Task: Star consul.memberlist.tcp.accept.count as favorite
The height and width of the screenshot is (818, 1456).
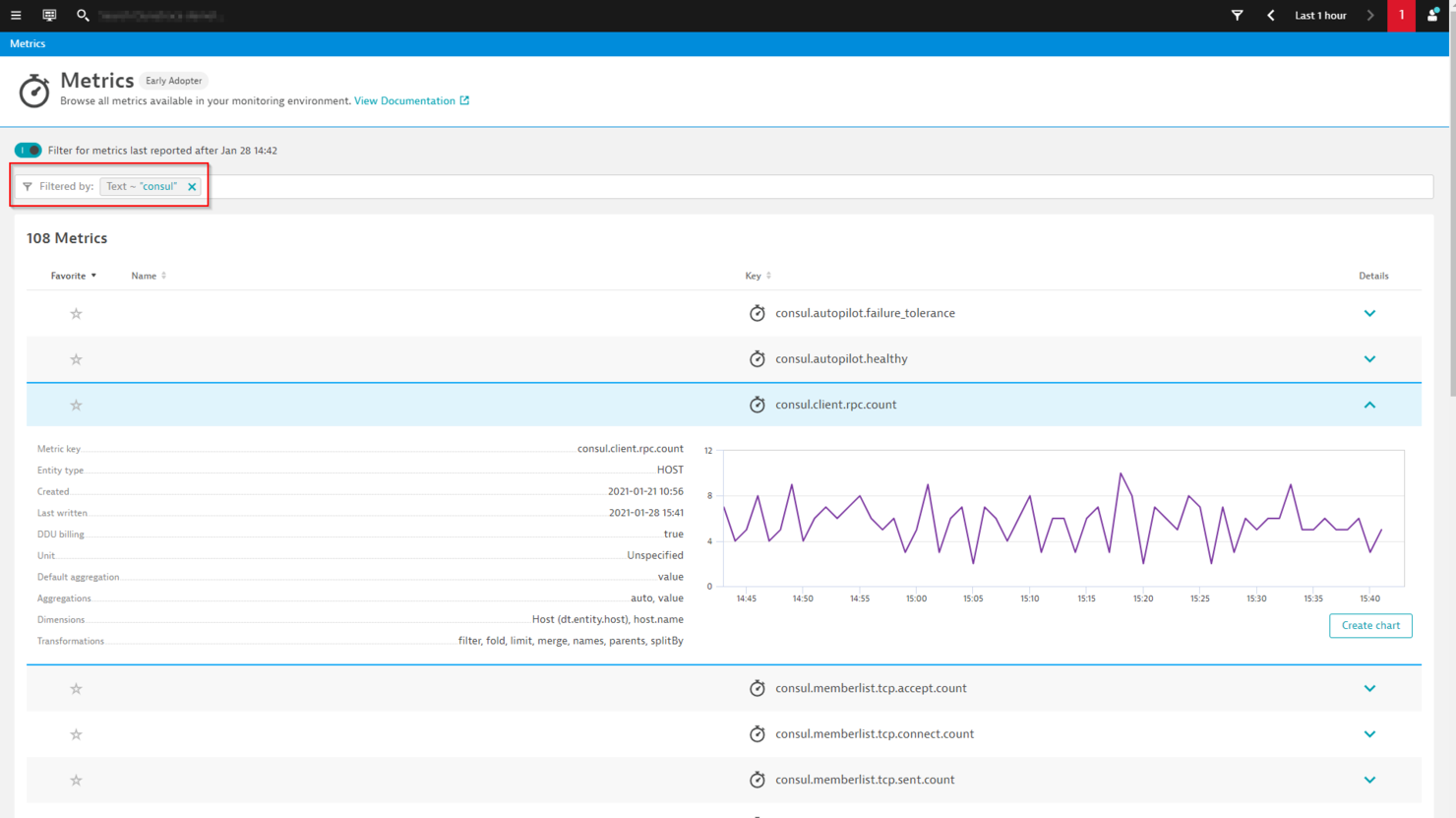Action: pyautogui.click(x=76, y=688)
